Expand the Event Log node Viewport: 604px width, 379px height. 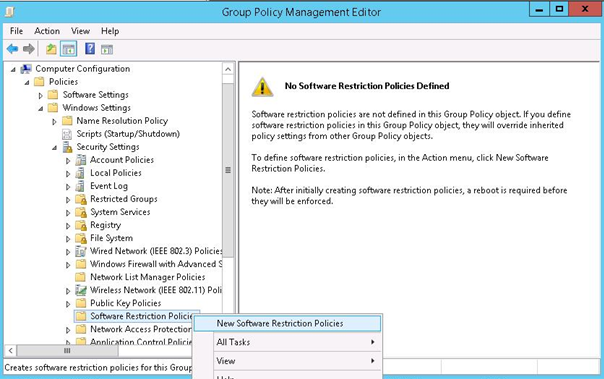[x=68, y=187]
